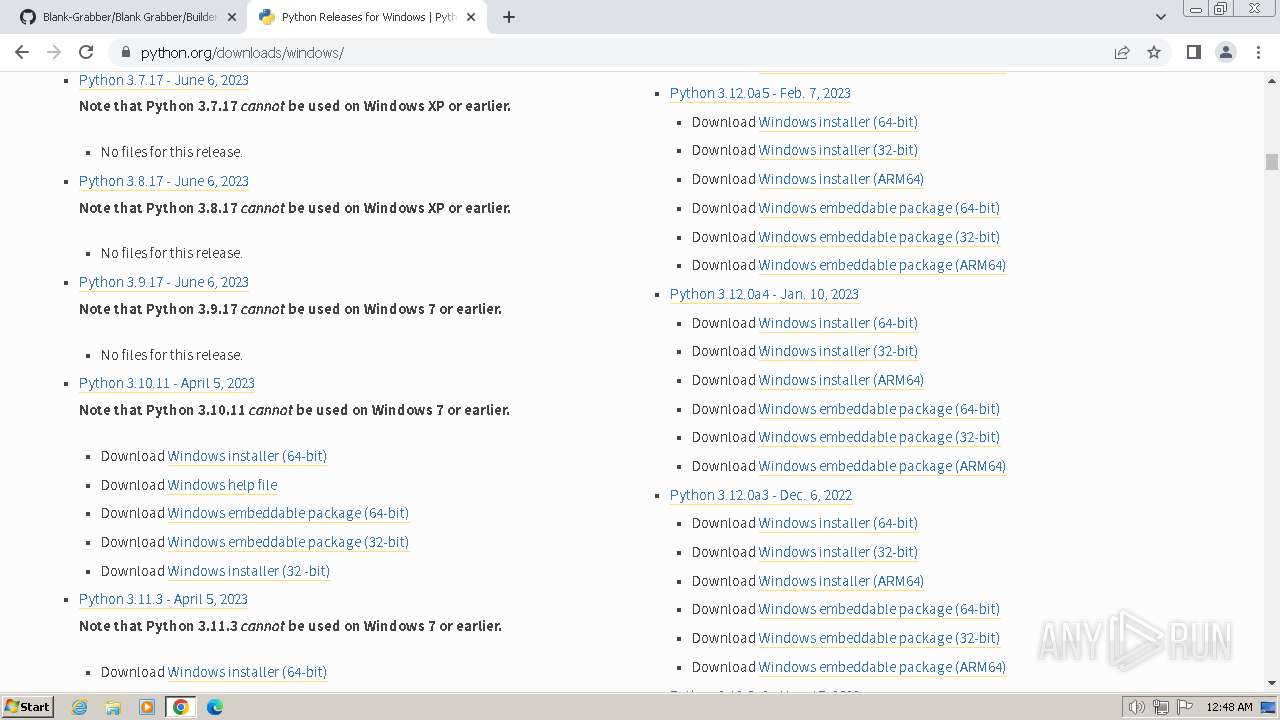Download 3.12.0a5 embeddable package (64-bit)
Image resolution: width=1280 pixels, height=720 pixels.
click(879, 208)
